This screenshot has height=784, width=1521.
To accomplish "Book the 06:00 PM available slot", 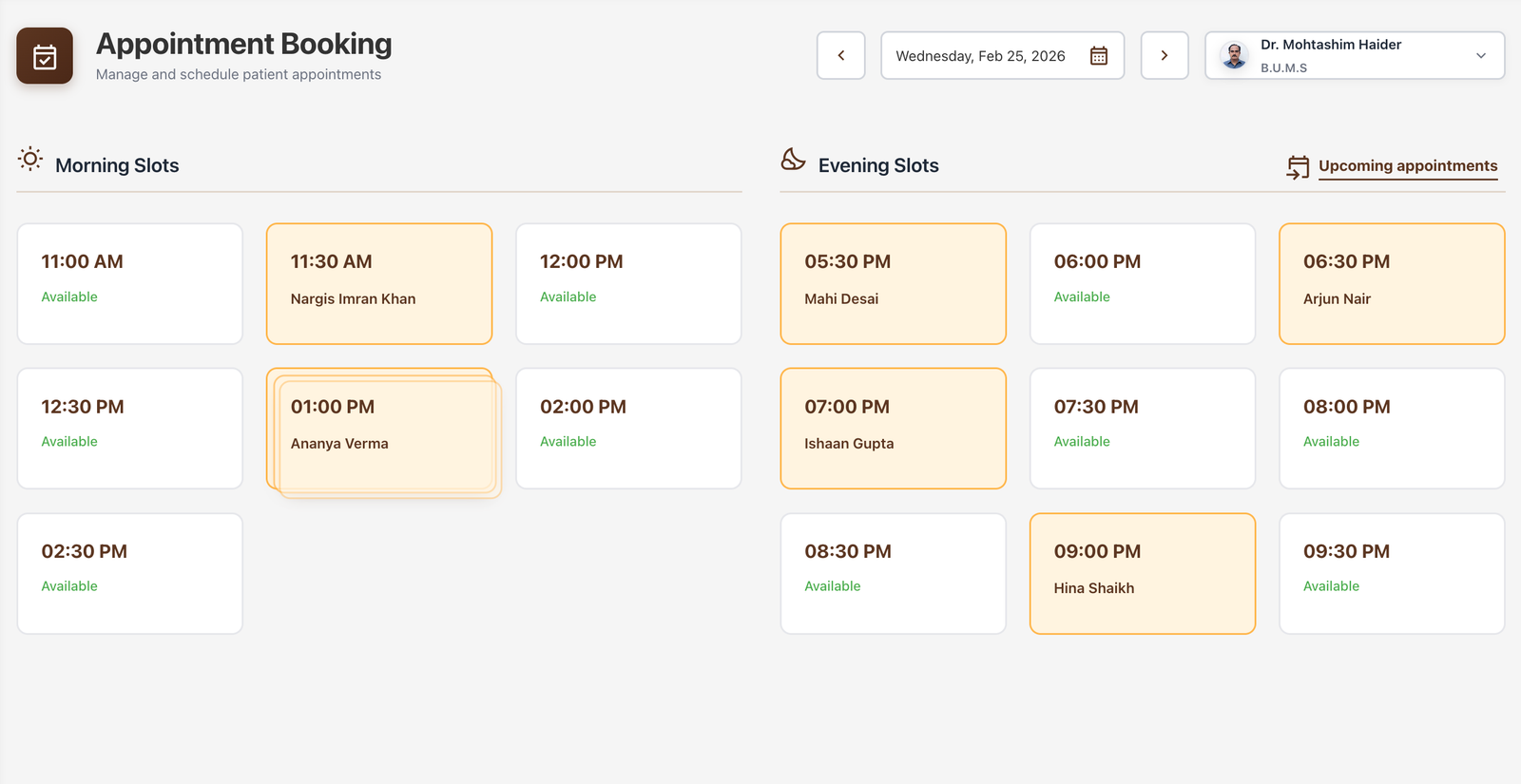I will 1143,284.
